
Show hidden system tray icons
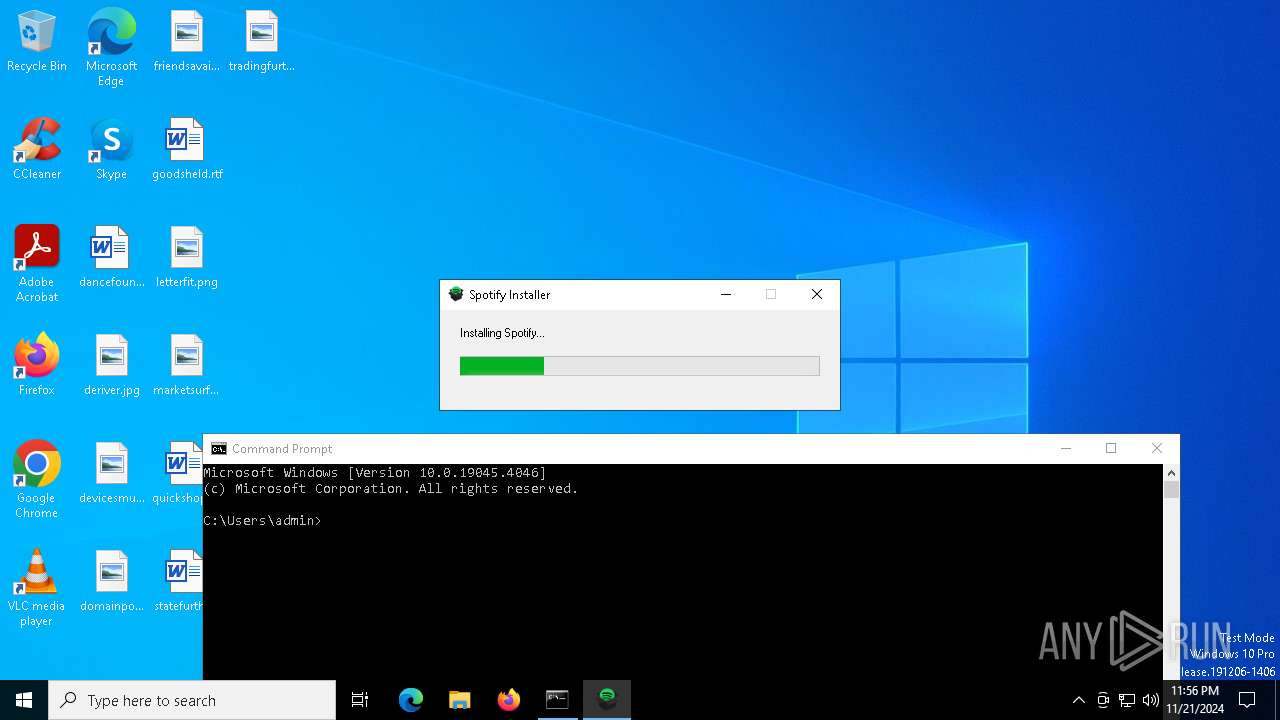1078,700
